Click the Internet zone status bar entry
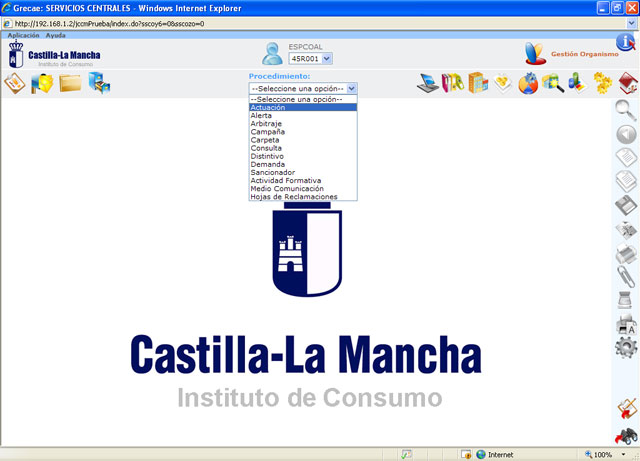The height and width of the screenshot is (461, 640). click(x=494, y=454)
